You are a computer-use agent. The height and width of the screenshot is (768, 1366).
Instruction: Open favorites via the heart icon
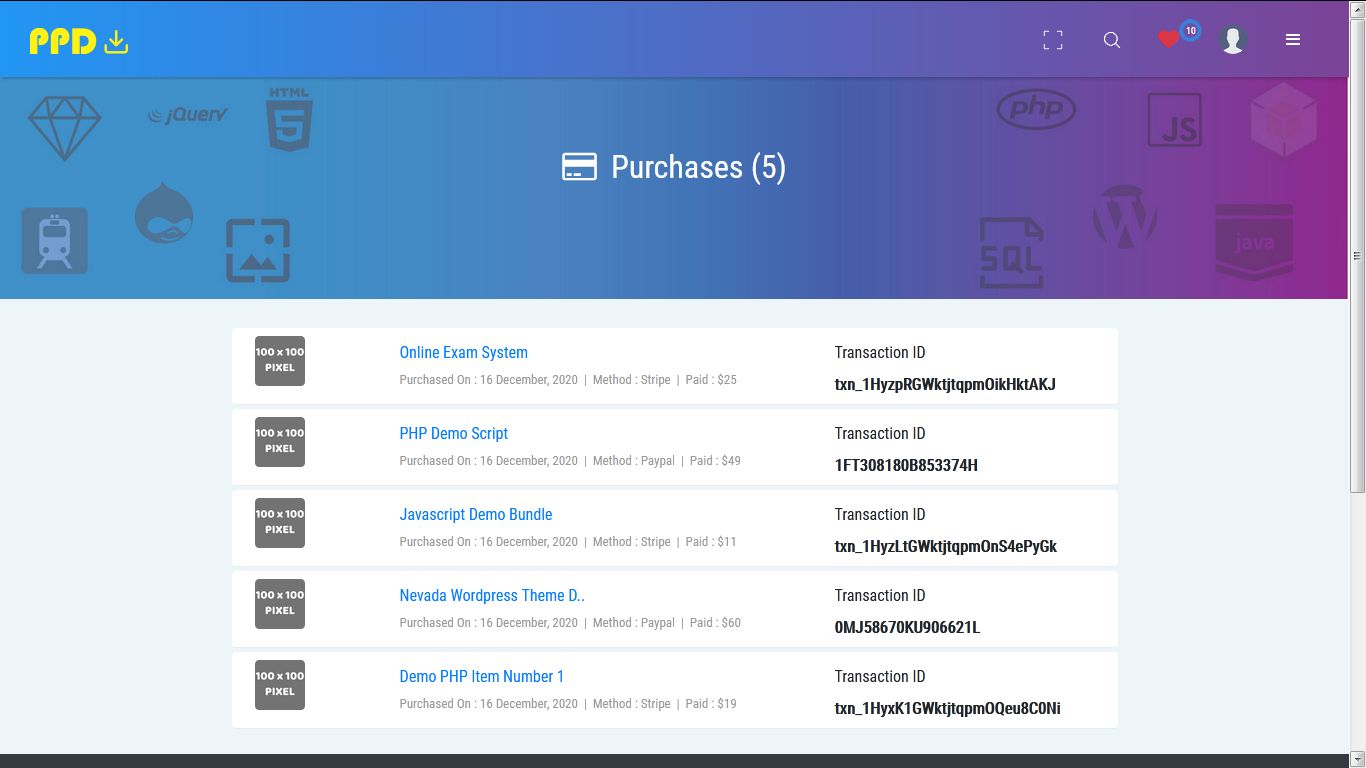[x=1167, y=39]
